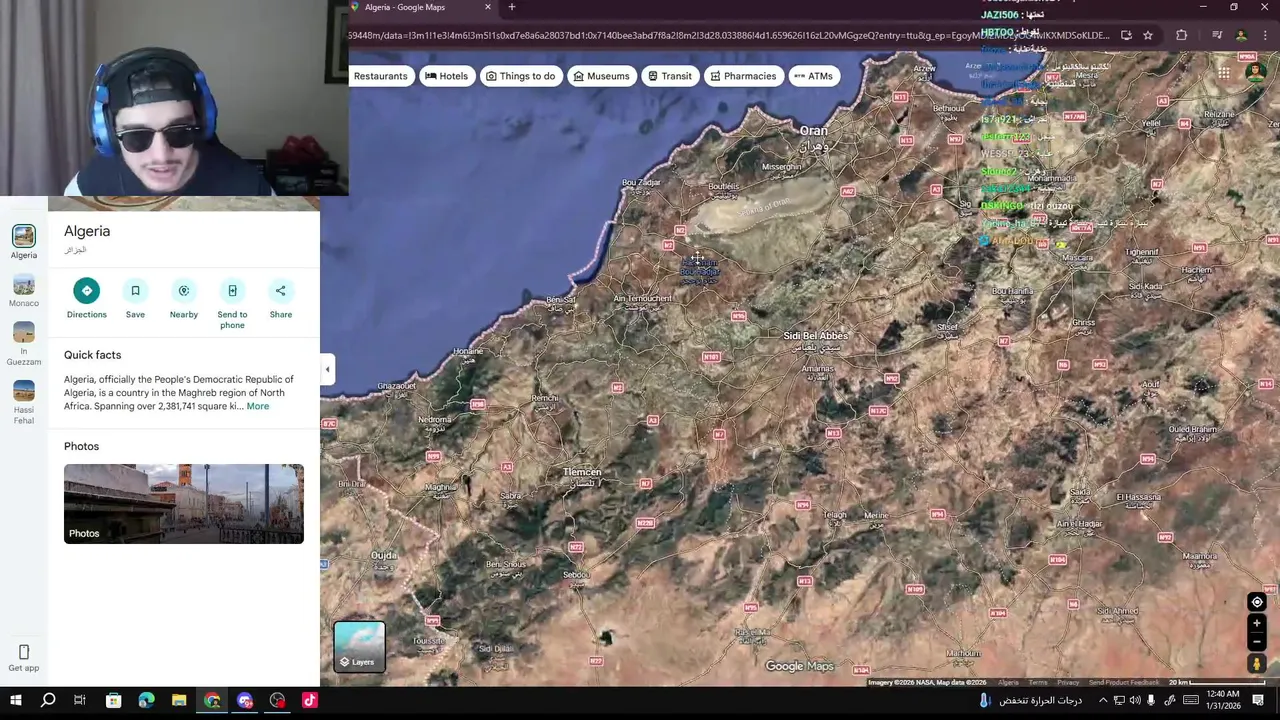Share the Algeria place link
The width and height of the screenshot is (1280, 720).
pyautogui.click(x=281, y=291)
